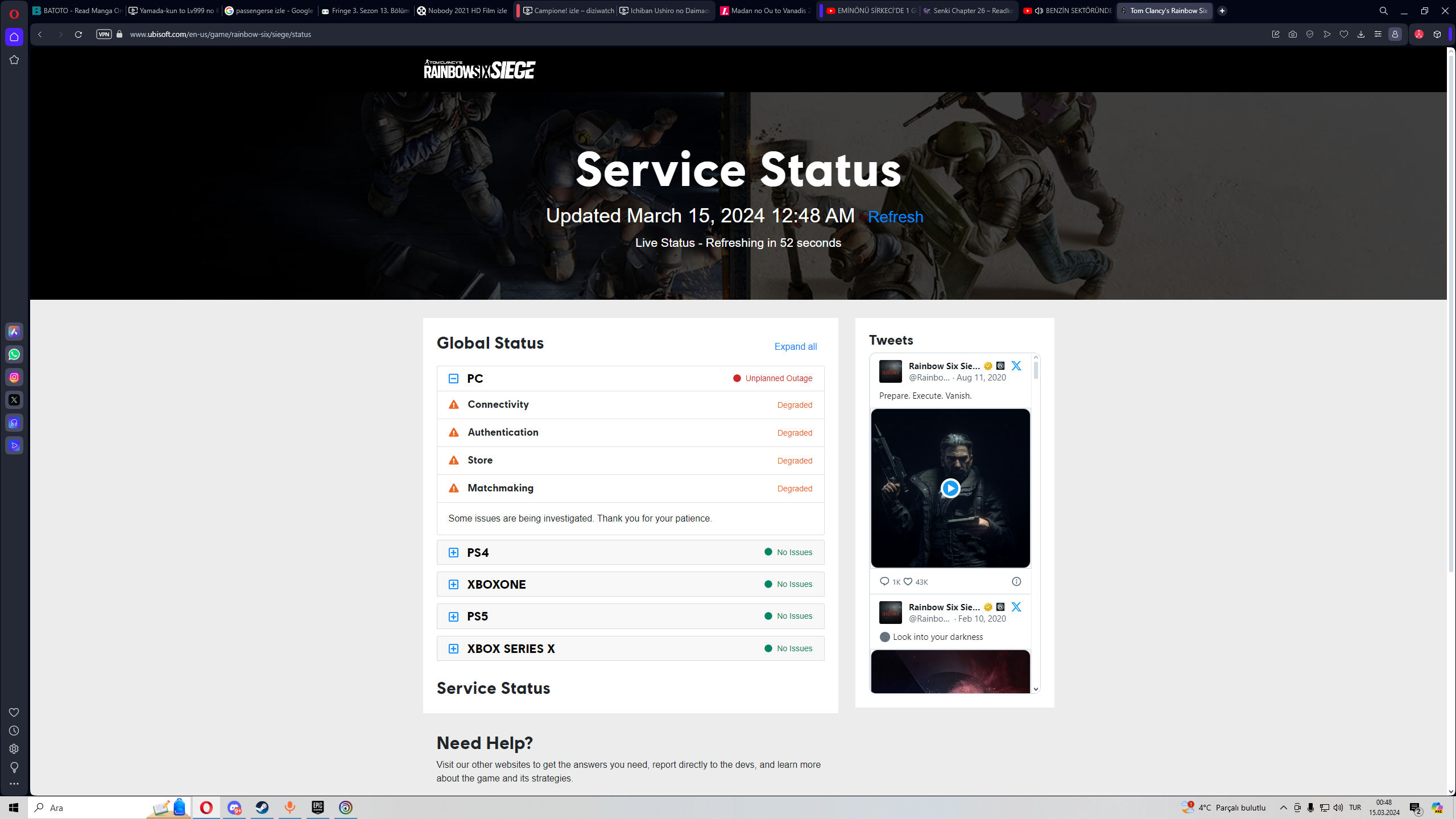The image size is (1456, 819).
Task: Switch to the BATOTO Read Manga tab
Action: pyautogui.click(x=77, y=11)
